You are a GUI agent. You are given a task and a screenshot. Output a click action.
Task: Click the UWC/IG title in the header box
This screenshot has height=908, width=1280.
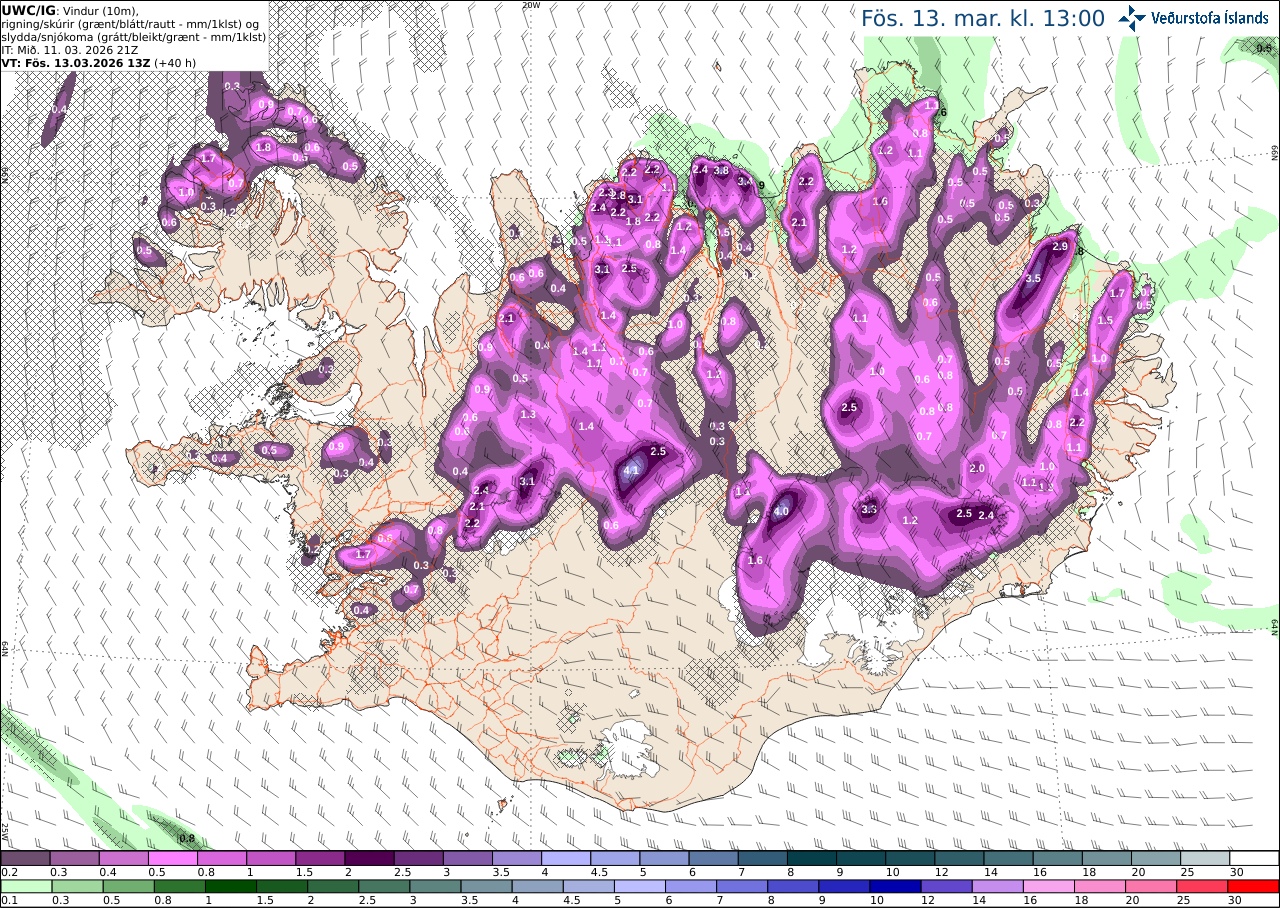tap(29, 10)
